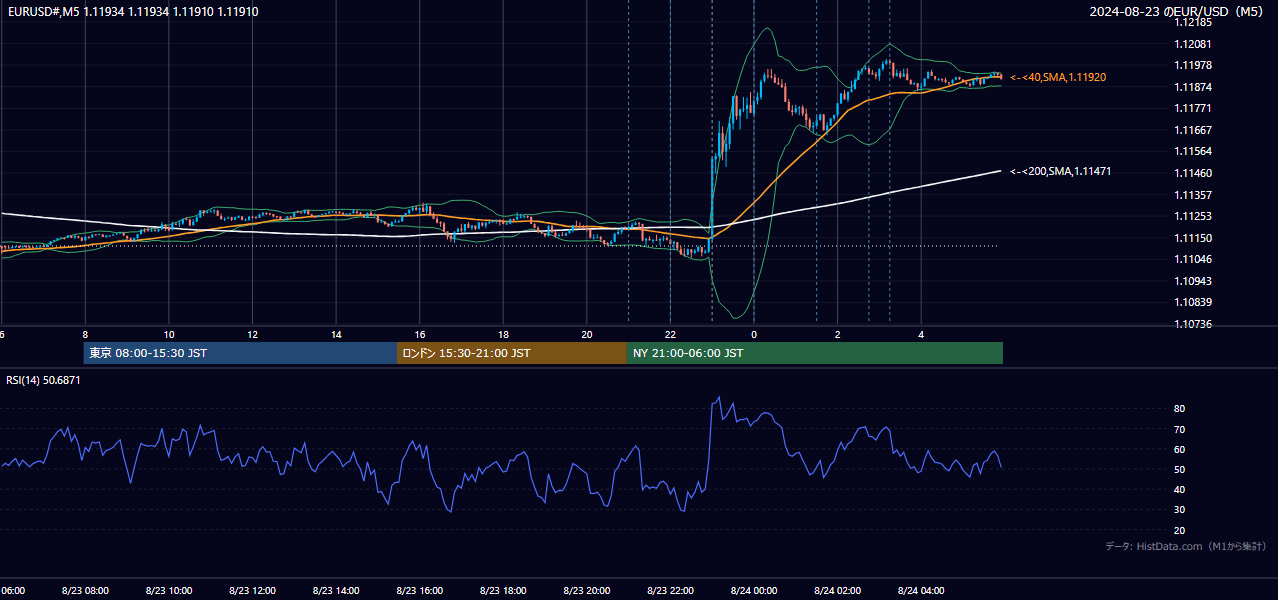
Task: Click the 8/23 20:00 bottom time label
Action: [587, 591]
